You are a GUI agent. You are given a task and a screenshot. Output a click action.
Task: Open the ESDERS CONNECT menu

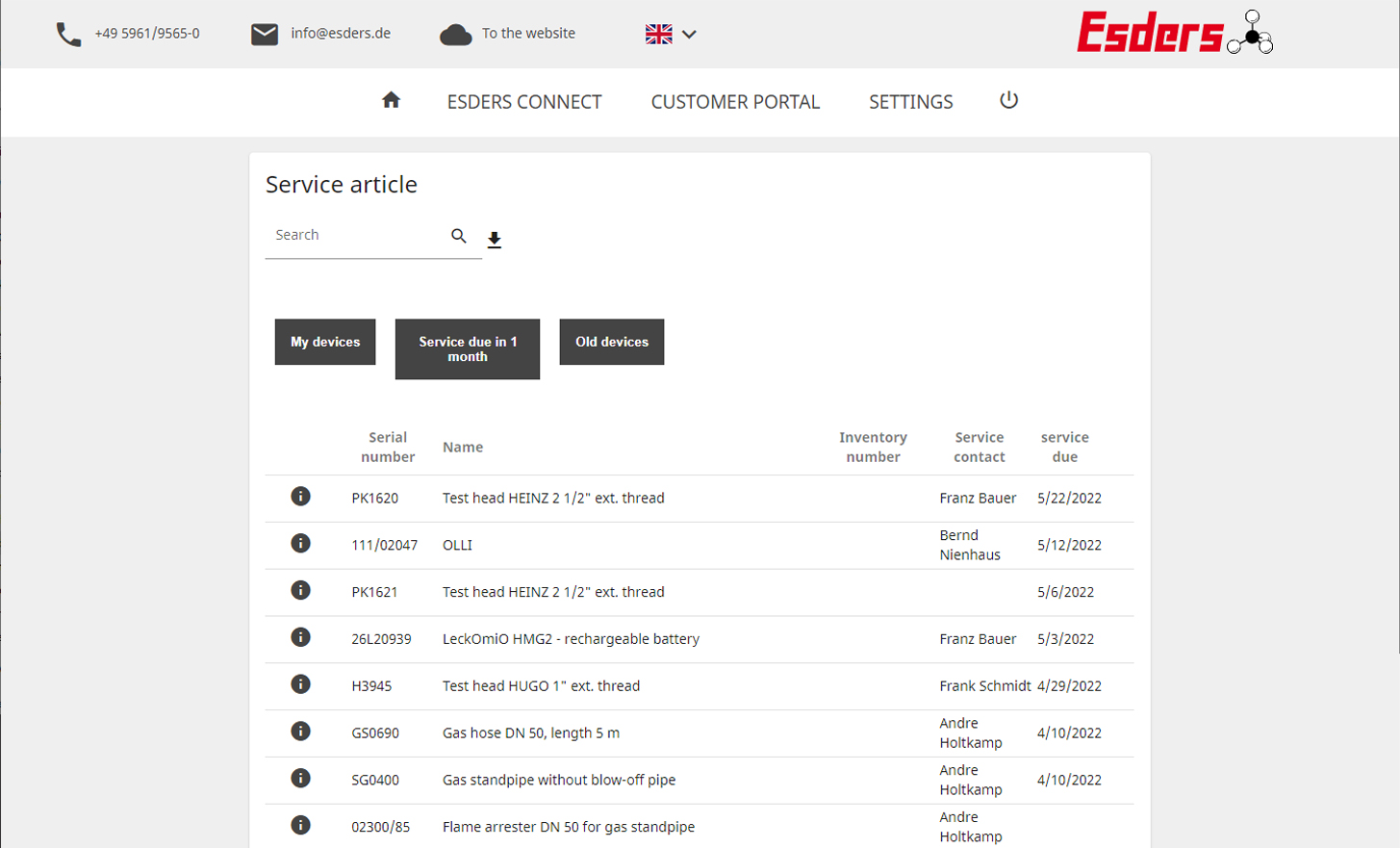[524, 102]
